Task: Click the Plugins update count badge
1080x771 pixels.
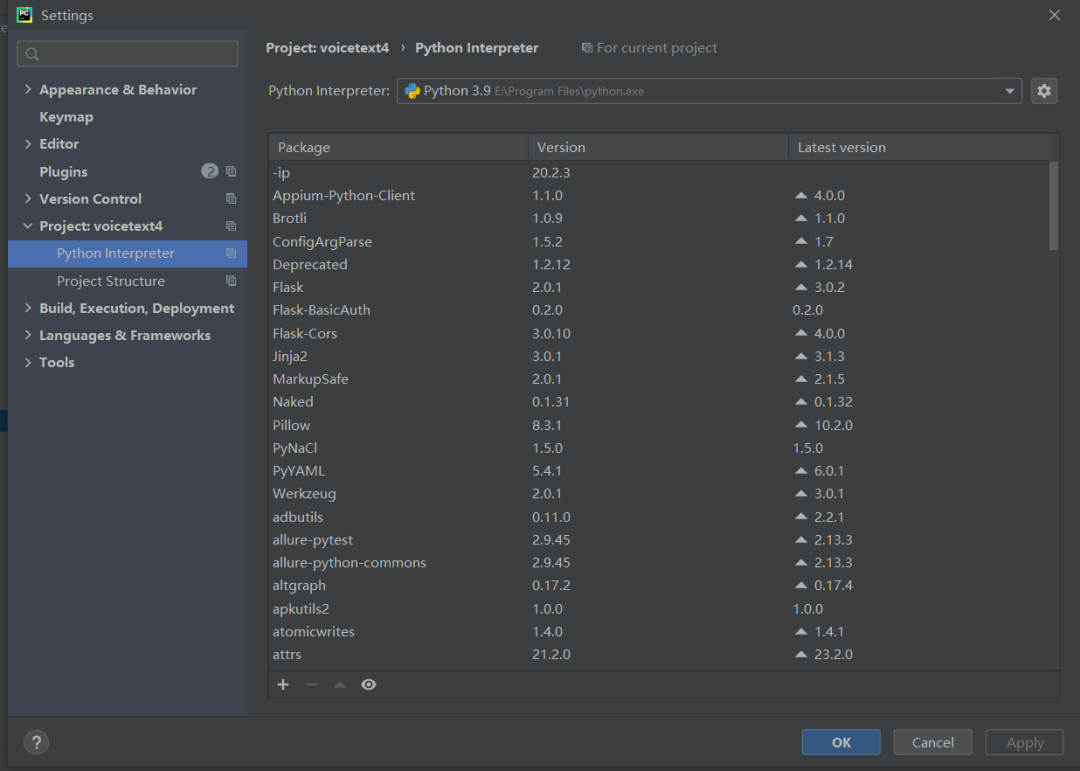Action: [209, 171]
